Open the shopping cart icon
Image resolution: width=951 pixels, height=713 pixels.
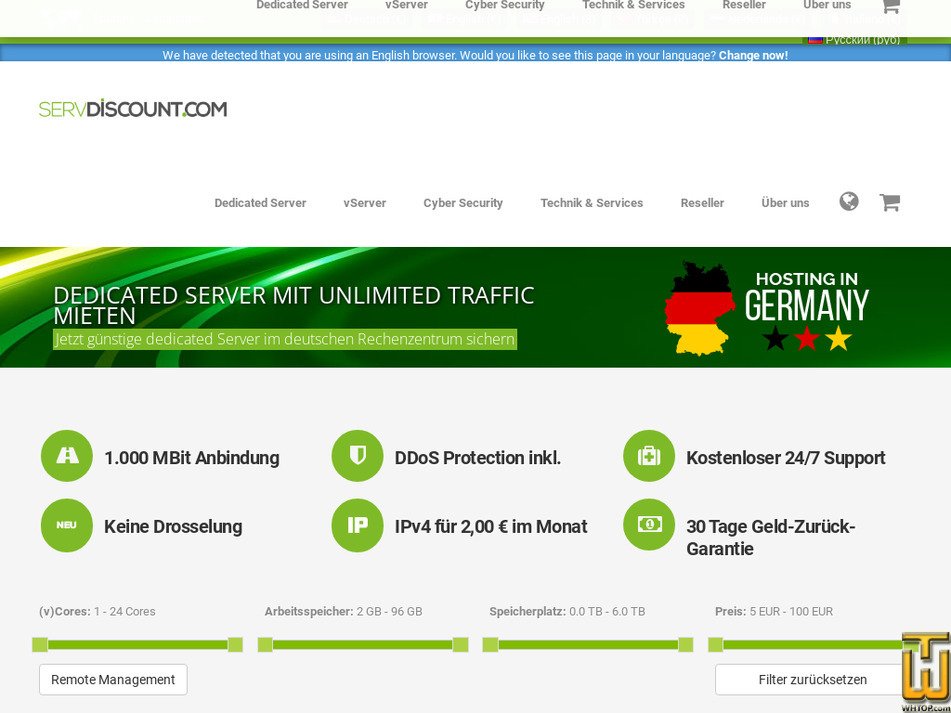click(x=889, y=202)
